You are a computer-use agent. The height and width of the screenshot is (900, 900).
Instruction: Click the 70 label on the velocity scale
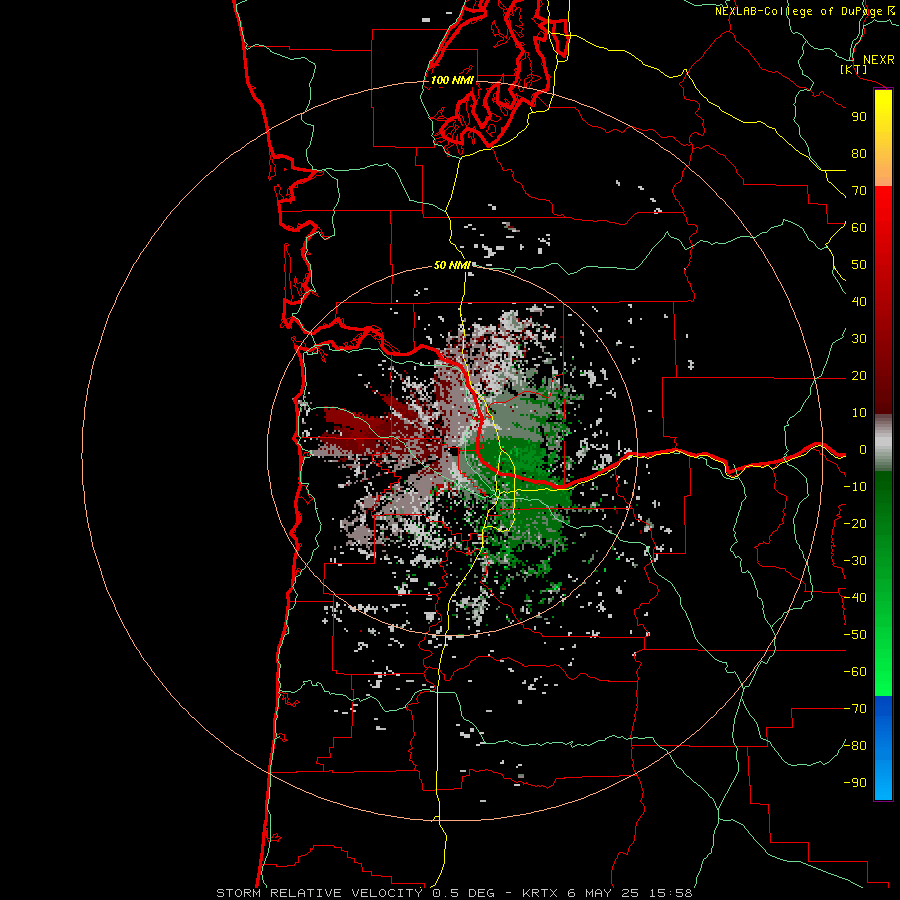point(859,191)
